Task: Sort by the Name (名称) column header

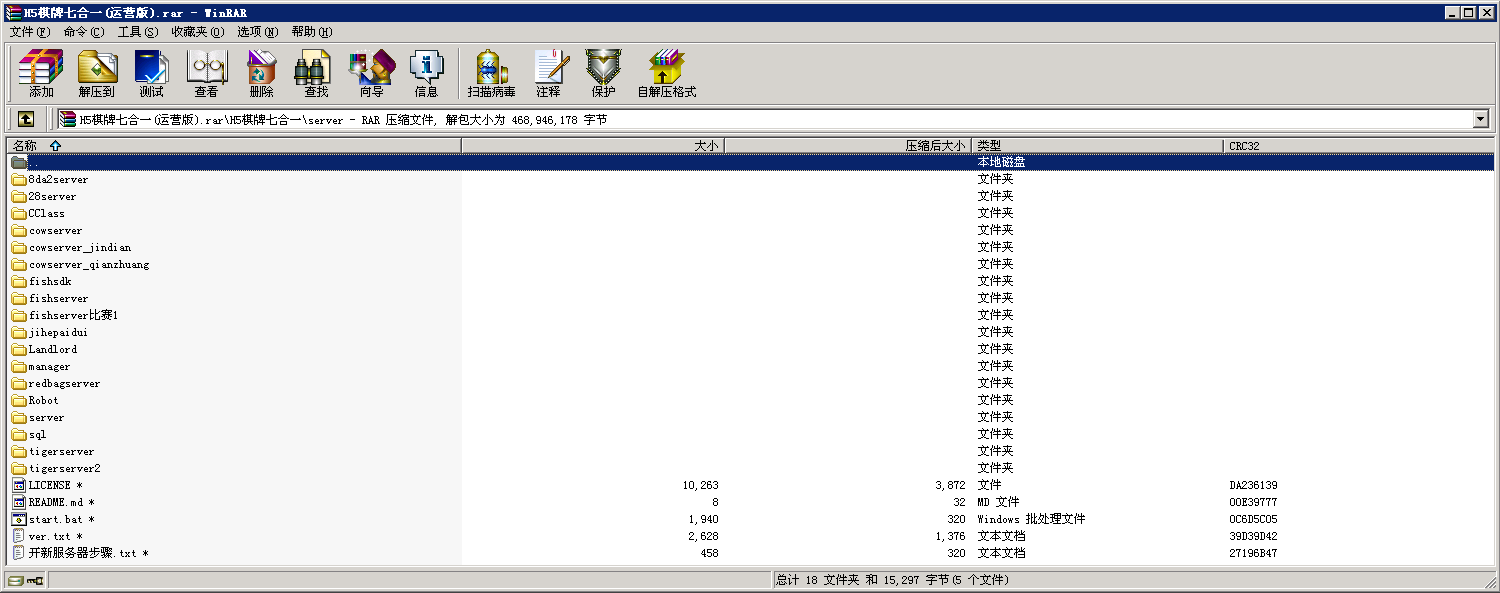Action: point(25,146)
